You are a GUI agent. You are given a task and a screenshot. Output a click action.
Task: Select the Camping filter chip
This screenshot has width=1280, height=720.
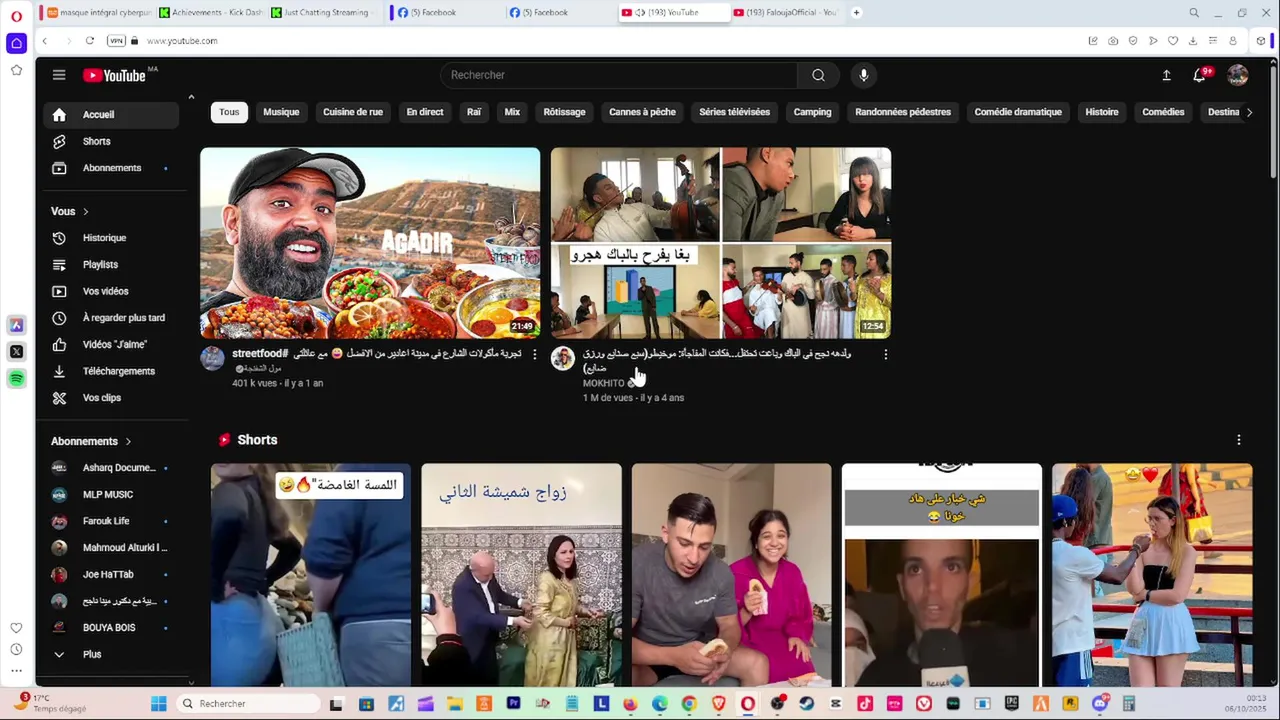click(812, 112)
